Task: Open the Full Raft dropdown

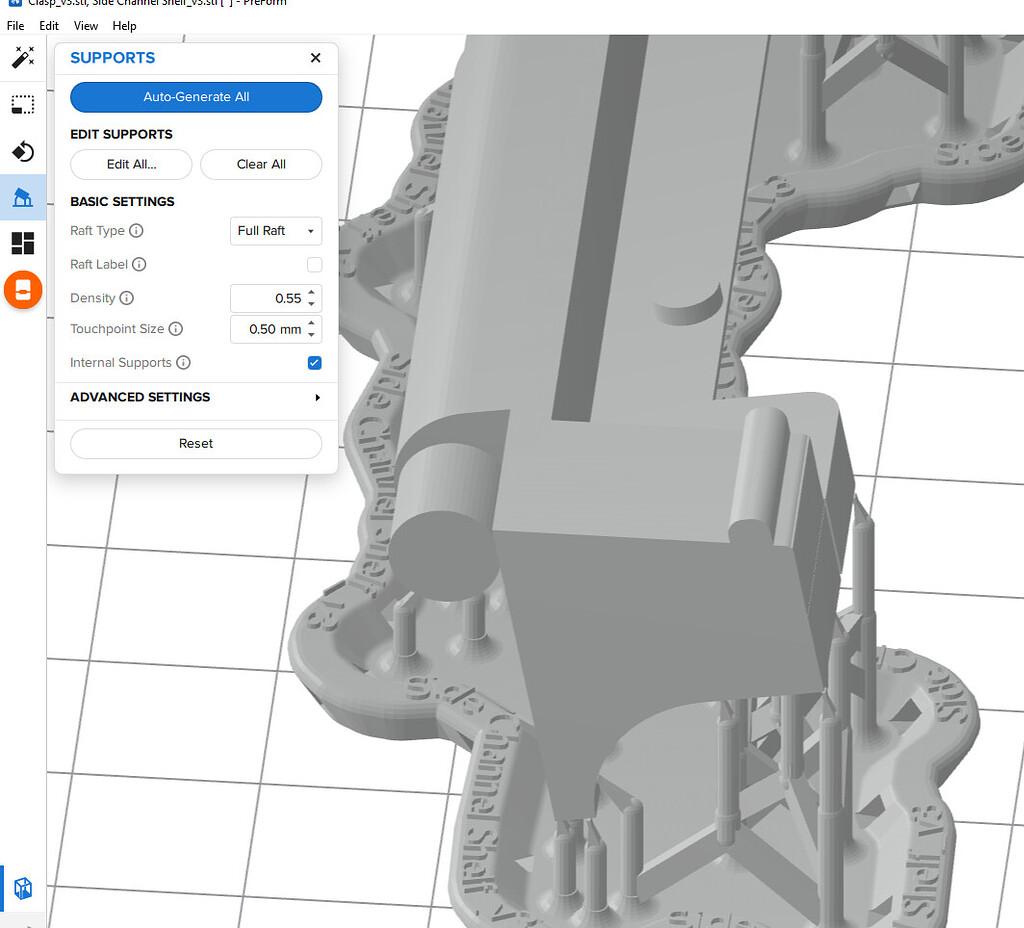Action: coord(276,231)
